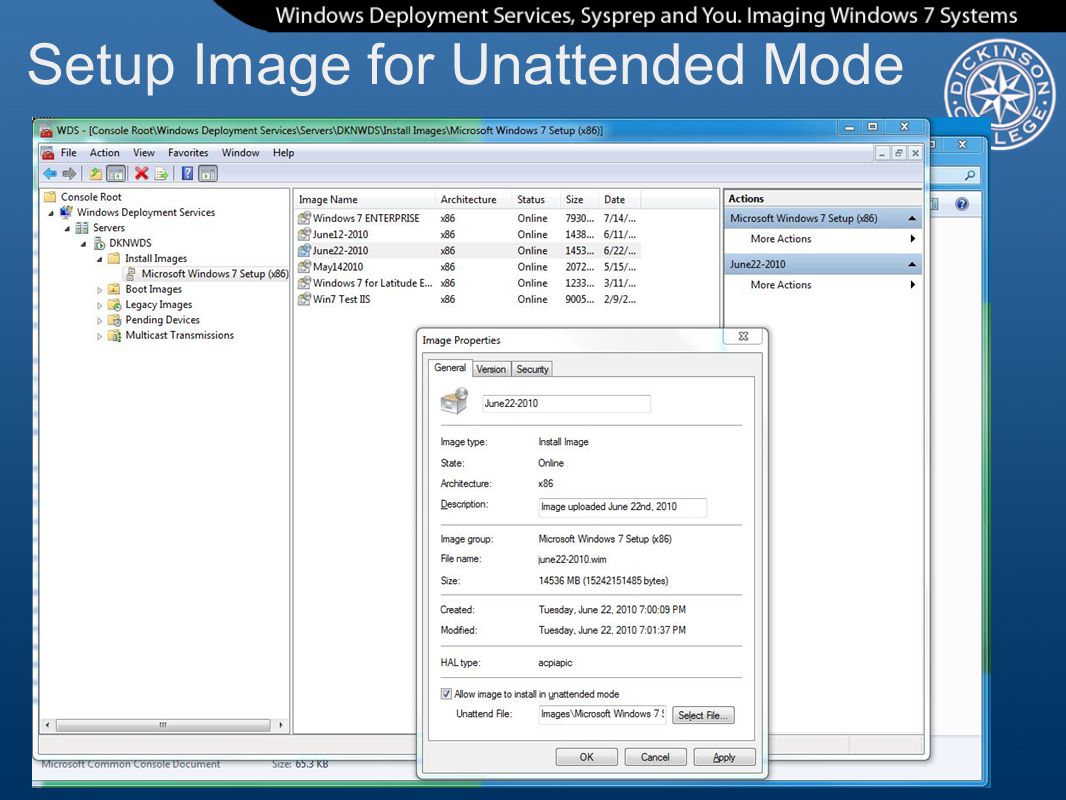Click the WDS red toolbox menu icon
Screen dimensions: 1066x800
pyautogui.click(x=47, y=153)
